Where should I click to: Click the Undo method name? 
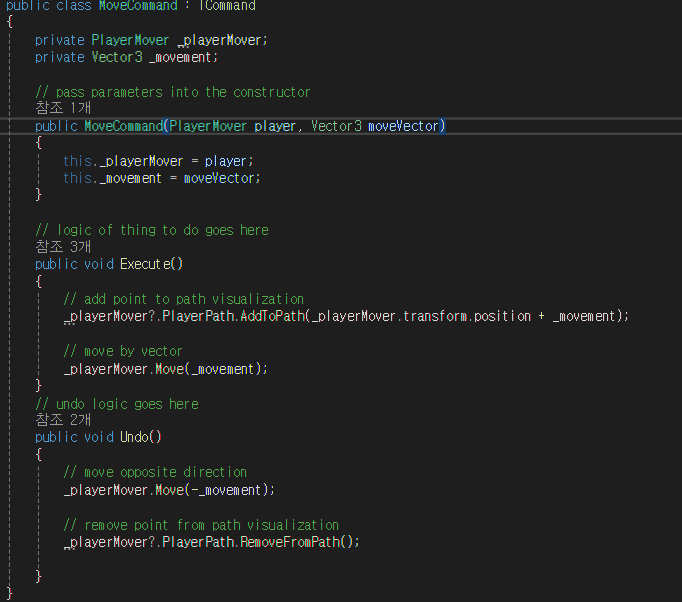(134, 437)
